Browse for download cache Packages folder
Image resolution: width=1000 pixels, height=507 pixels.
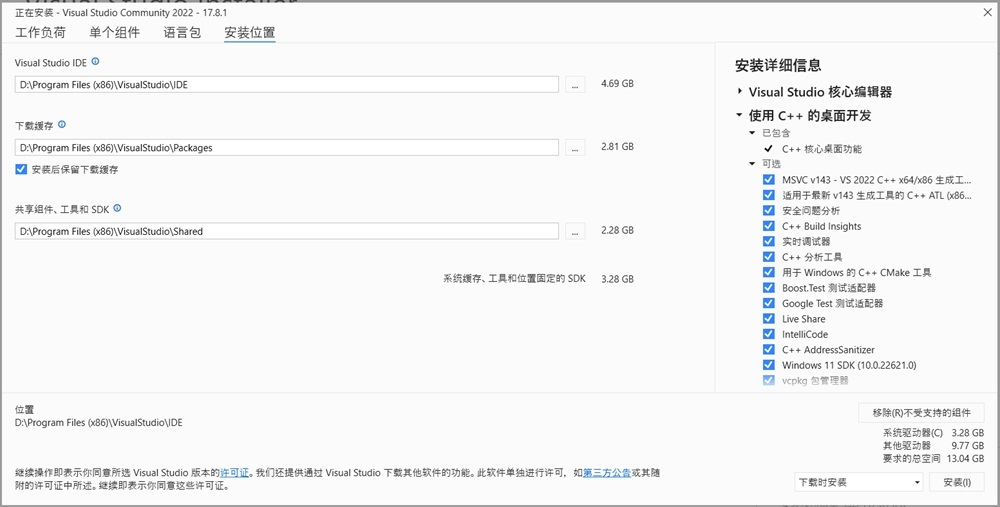pos(575,147)
